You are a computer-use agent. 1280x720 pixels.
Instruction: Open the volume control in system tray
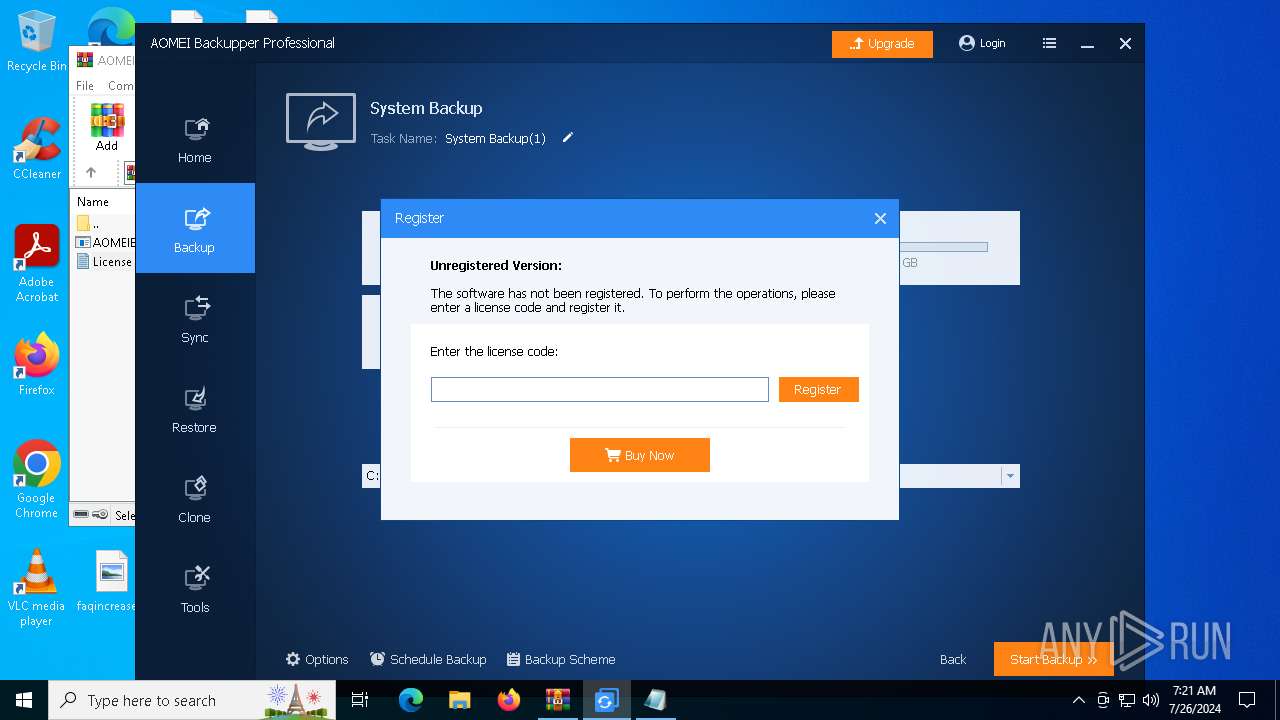1151,700
